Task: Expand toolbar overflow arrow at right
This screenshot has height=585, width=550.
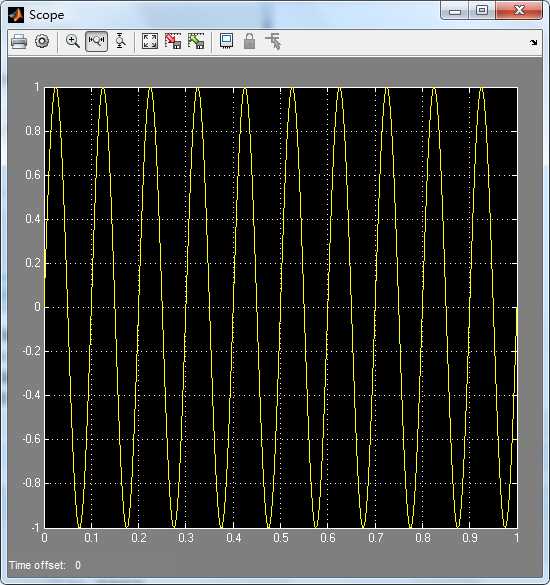Action: [x=534, y=43]
